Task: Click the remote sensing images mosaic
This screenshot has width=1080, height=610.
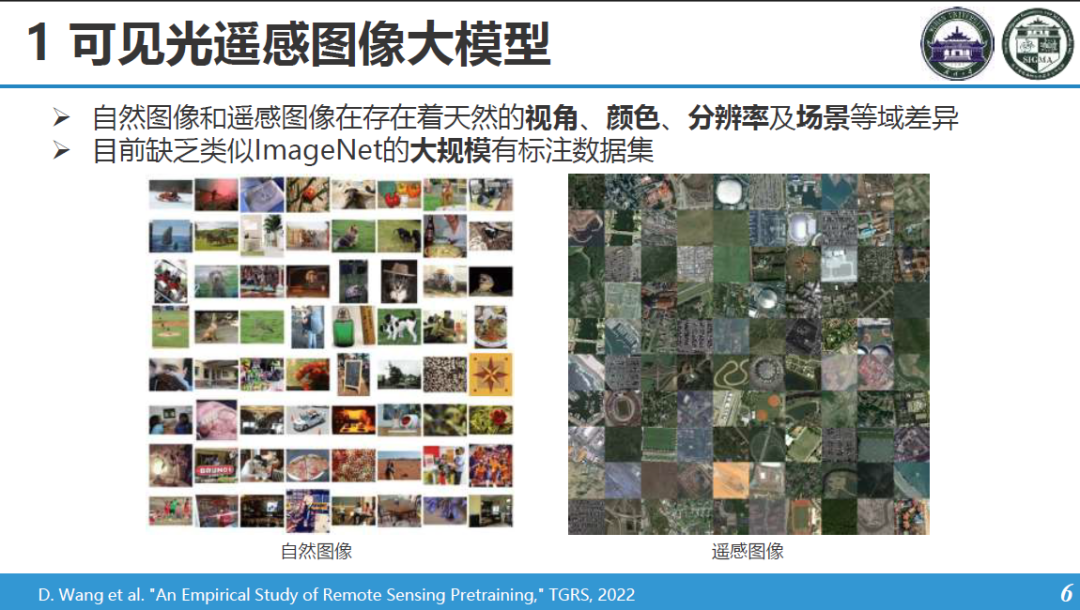Action: pos(749,354)
